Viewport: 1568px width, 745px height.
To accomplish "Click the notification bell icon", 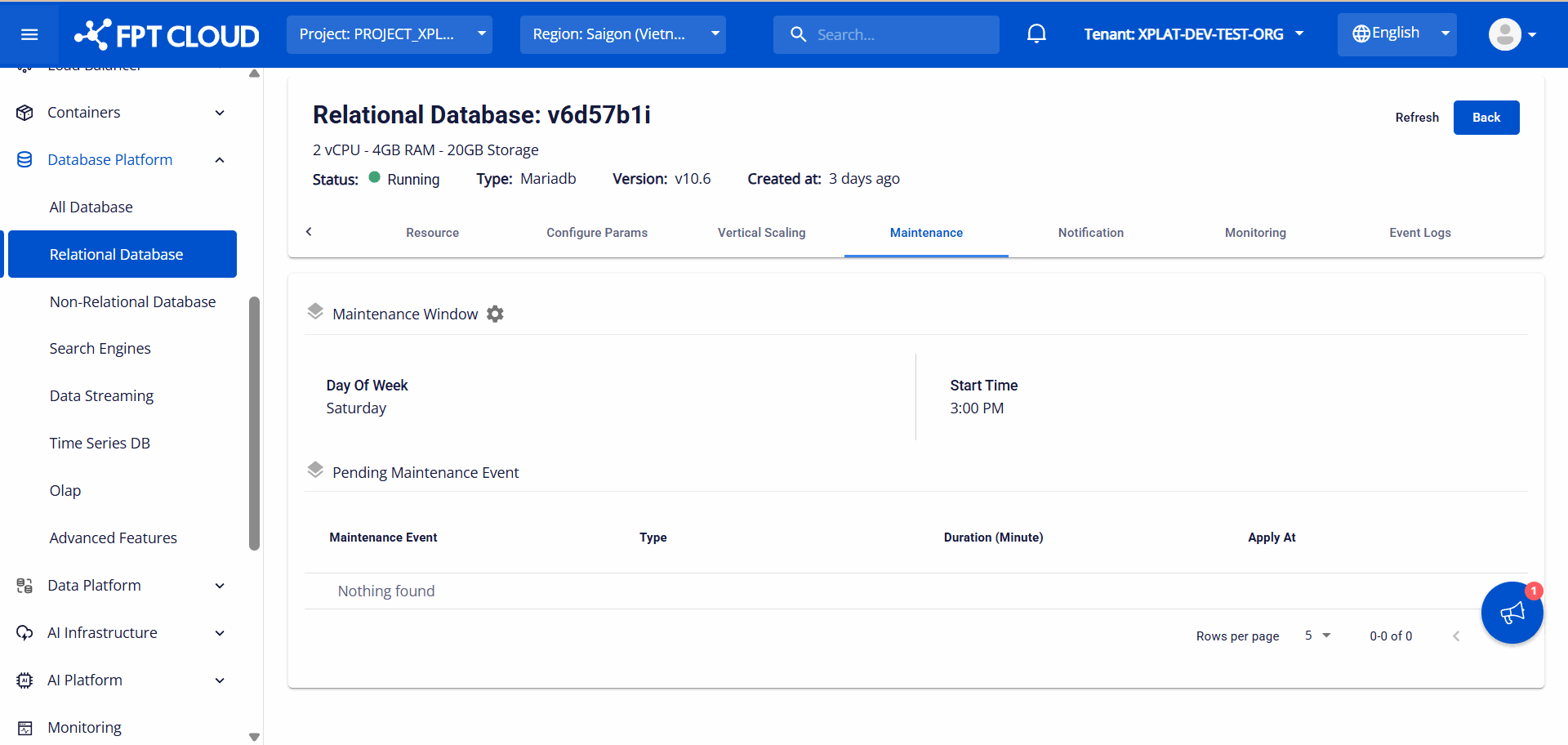I will click(x=1036, y=34).
